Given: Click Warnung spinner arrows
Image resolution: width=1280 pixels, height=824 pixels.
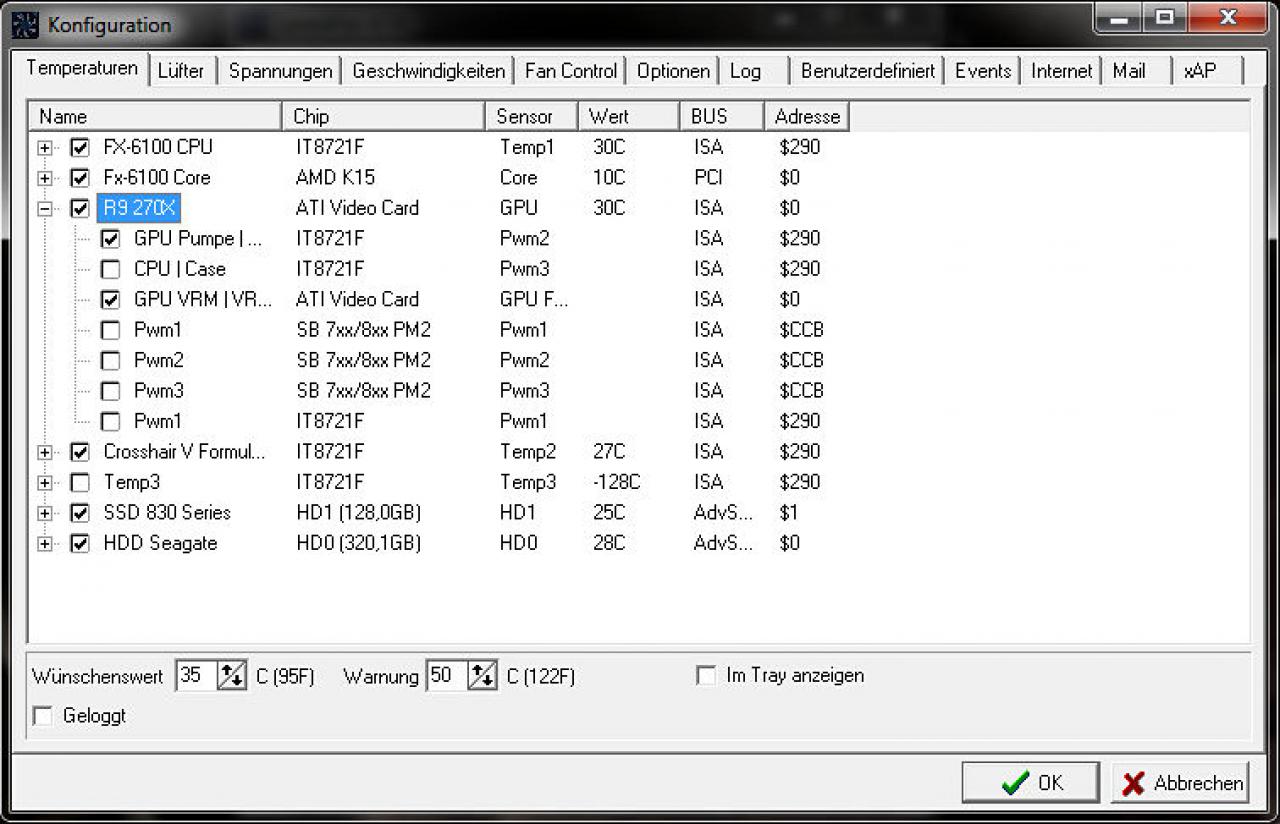Looking at the screenshot, I should coord(482,675).
